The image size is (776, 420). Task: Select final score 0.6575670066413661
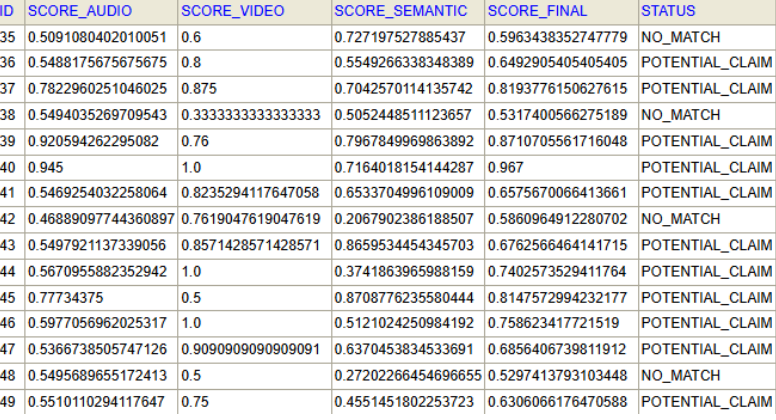pyautogui.click(x=557, y=192)
